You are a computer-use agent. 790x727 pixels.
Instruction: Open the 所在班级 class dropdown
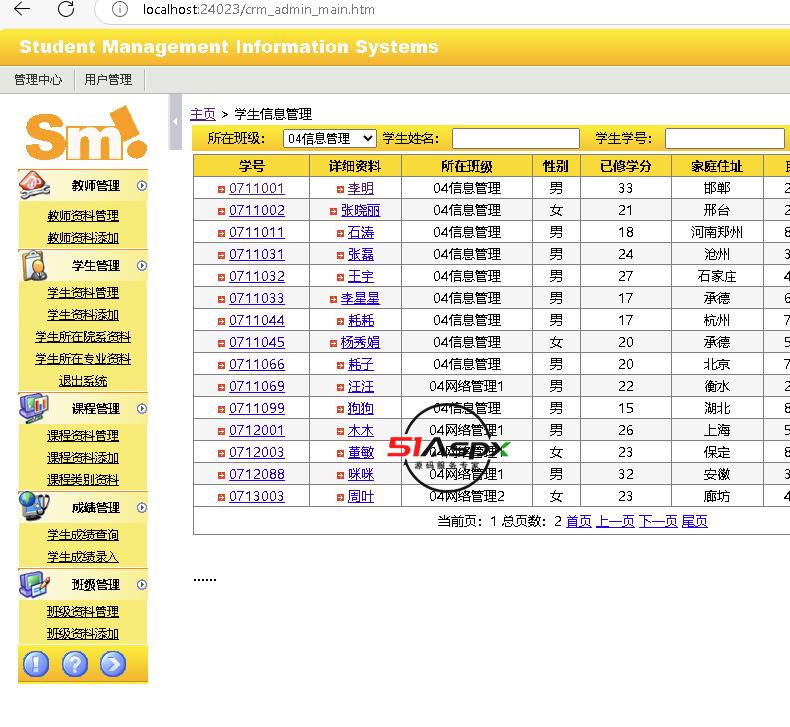click(330, 138)
